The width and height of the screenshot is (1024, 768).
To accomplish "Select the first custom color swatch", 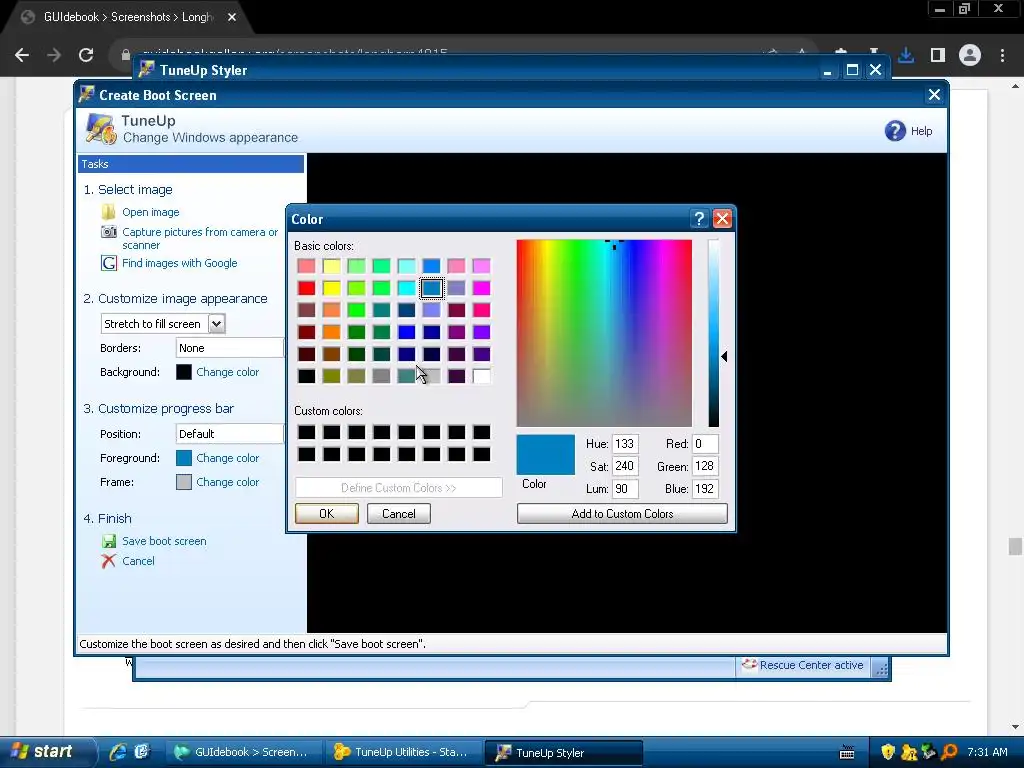I will 306,432.
